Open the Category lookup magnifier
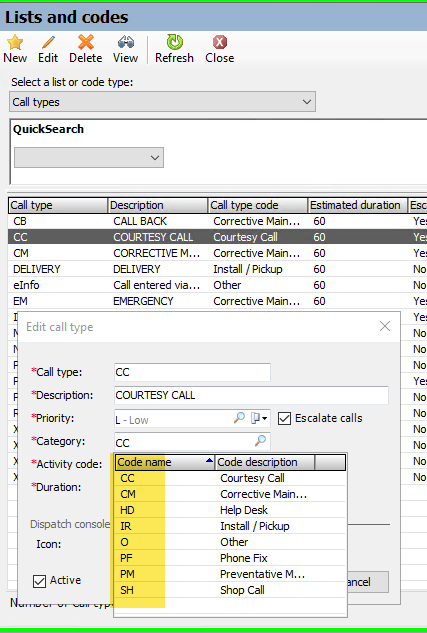Image resolution: width=427 pixels, height=633 pixels. coord(260,440)
